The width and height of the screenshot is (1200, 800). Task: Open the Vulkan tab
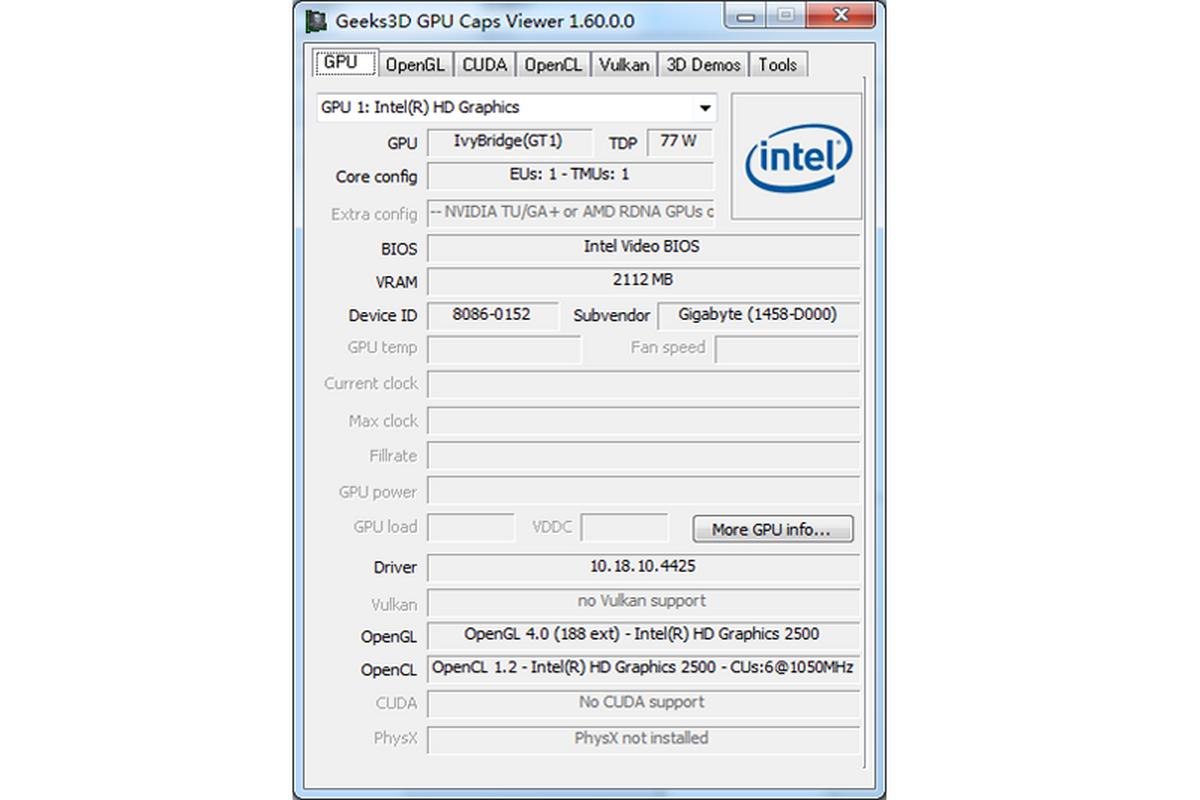(625, 65)
